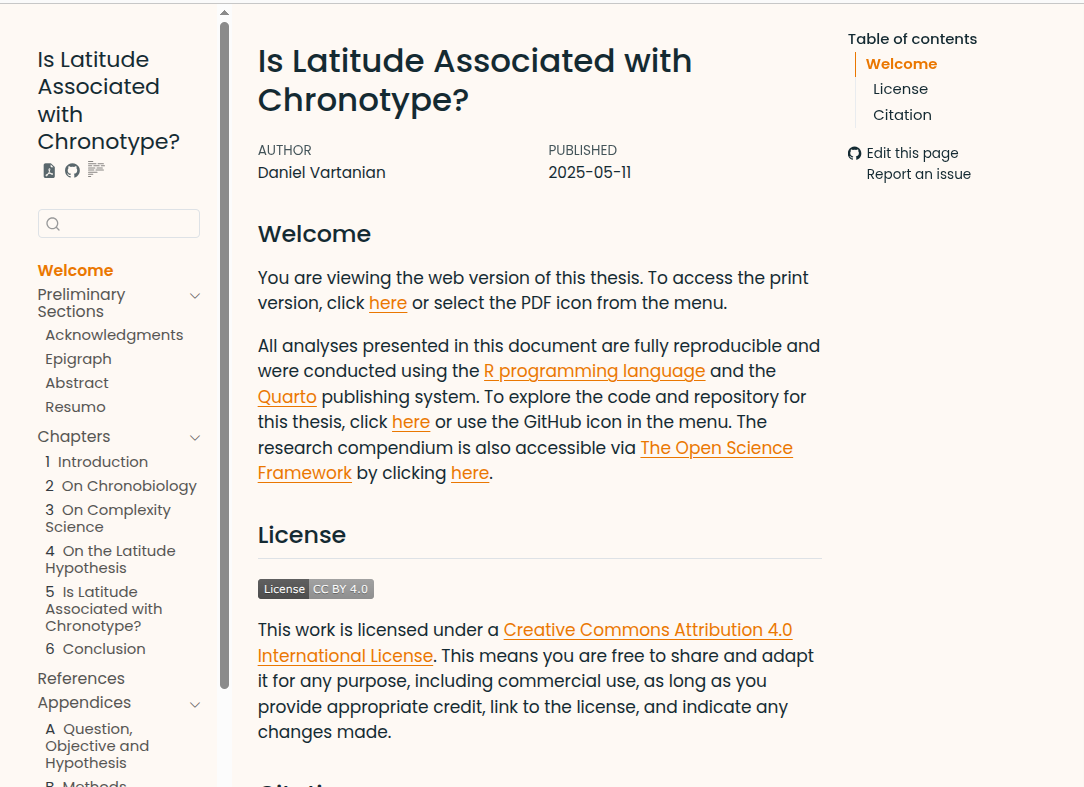Open the Creative Commons Attribution 4.0 link
The width and height of the screenshot is (1084, 787).
[x=647, y=630]
